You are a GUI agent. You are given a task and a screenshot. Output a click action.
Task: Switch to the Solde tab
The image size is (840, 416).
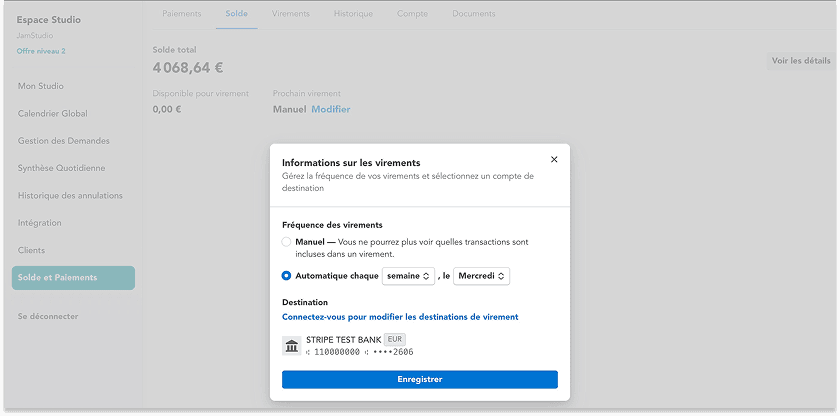coord(236,14)
